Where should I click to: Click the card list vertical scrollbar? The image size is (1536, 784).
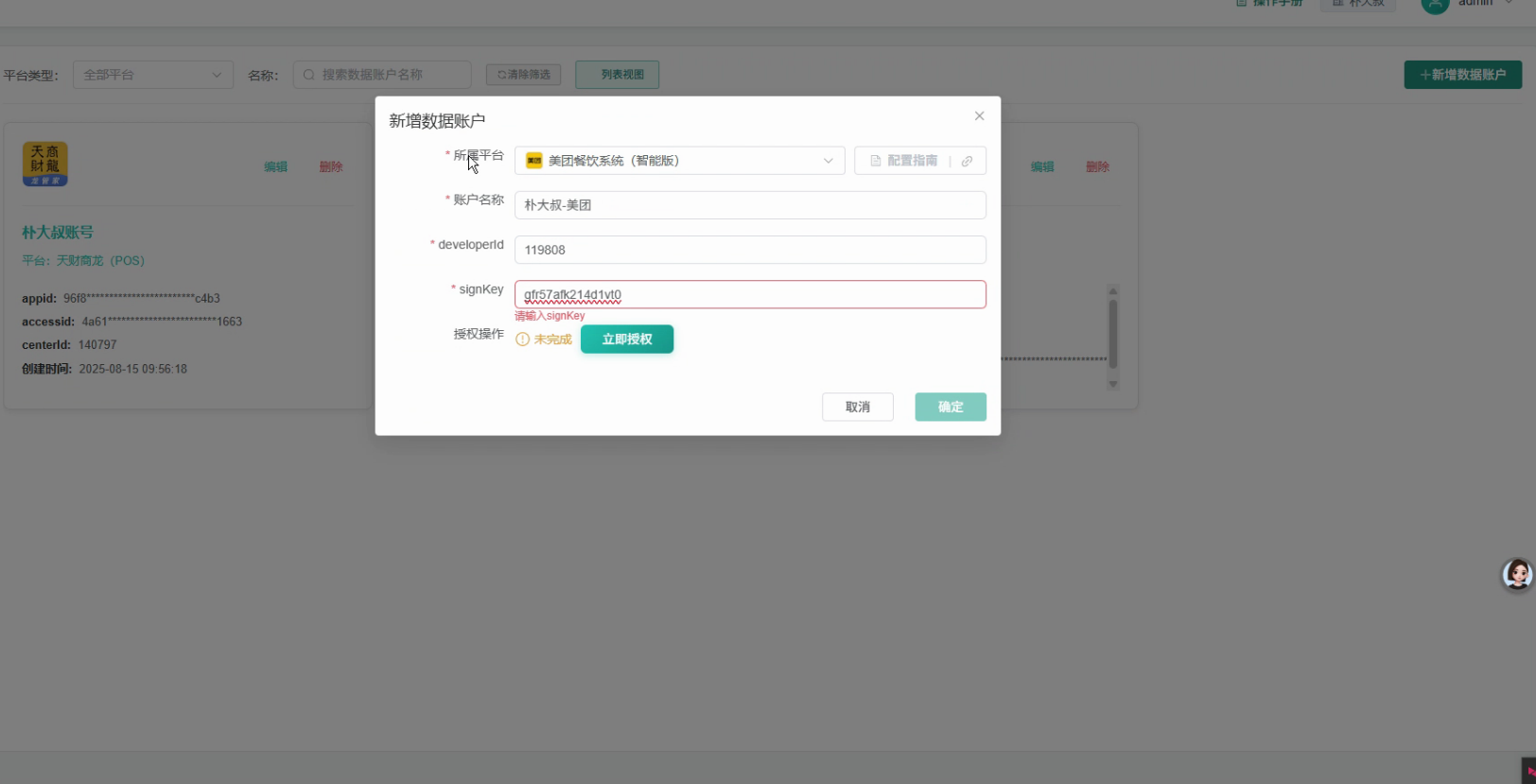[1113, 337]
